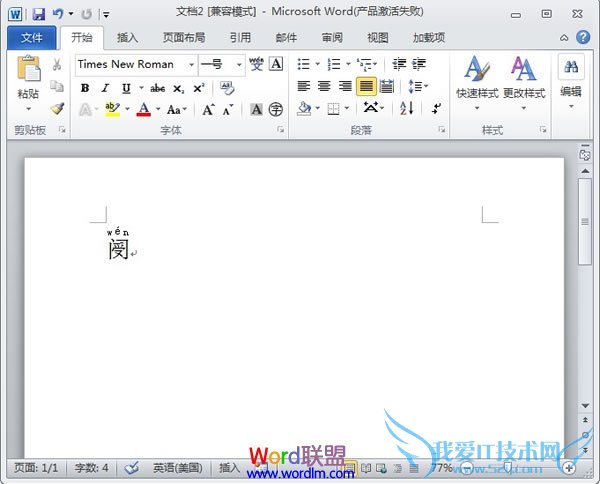Viewport: 600px width, 484px height.
Task: Expand the font size 一号 dropdown
Action: click(x=239, y=64)
